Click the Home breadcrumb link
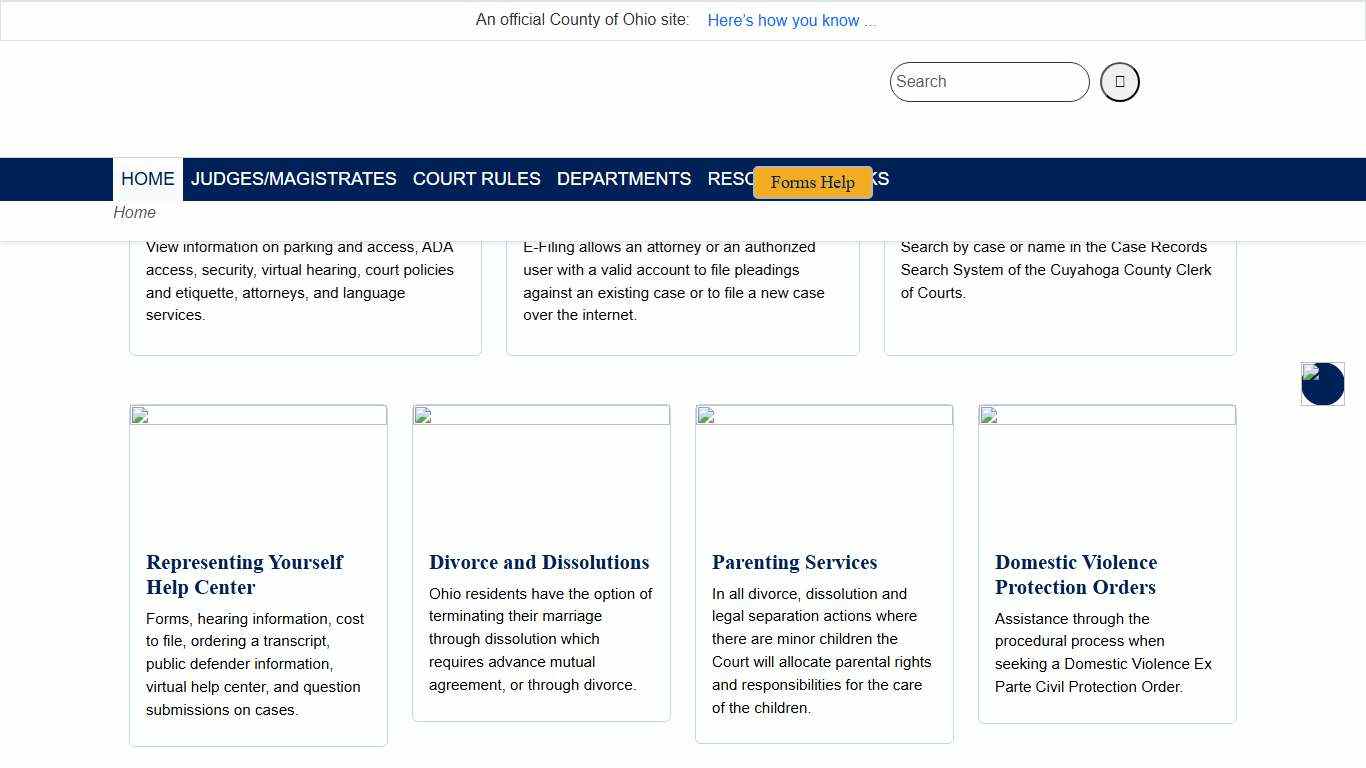Viewport: 1366px width, 768px height. click(x=134, y=213)
